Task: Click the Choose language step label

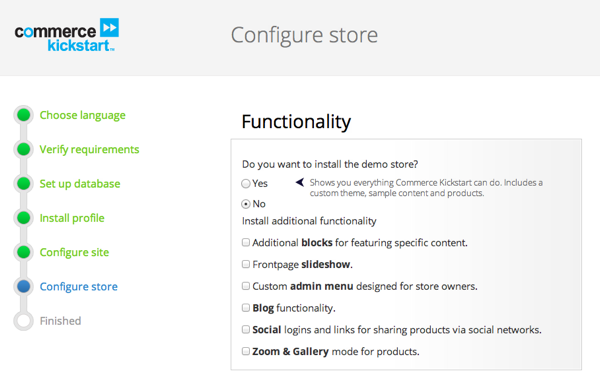Action: [83, 115]
